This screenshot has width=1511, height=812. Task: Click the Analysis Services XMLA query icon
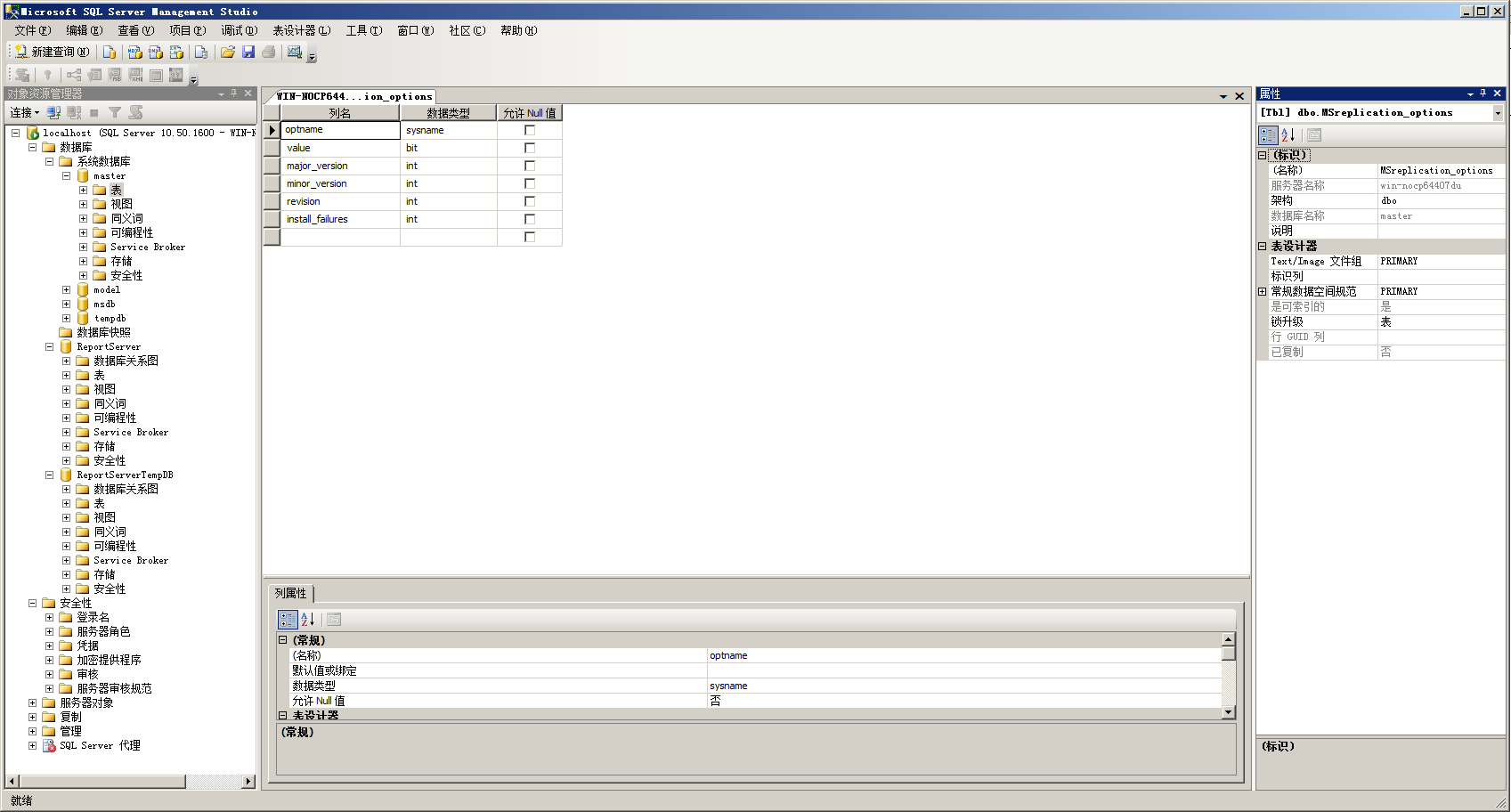tap(176, 53)
